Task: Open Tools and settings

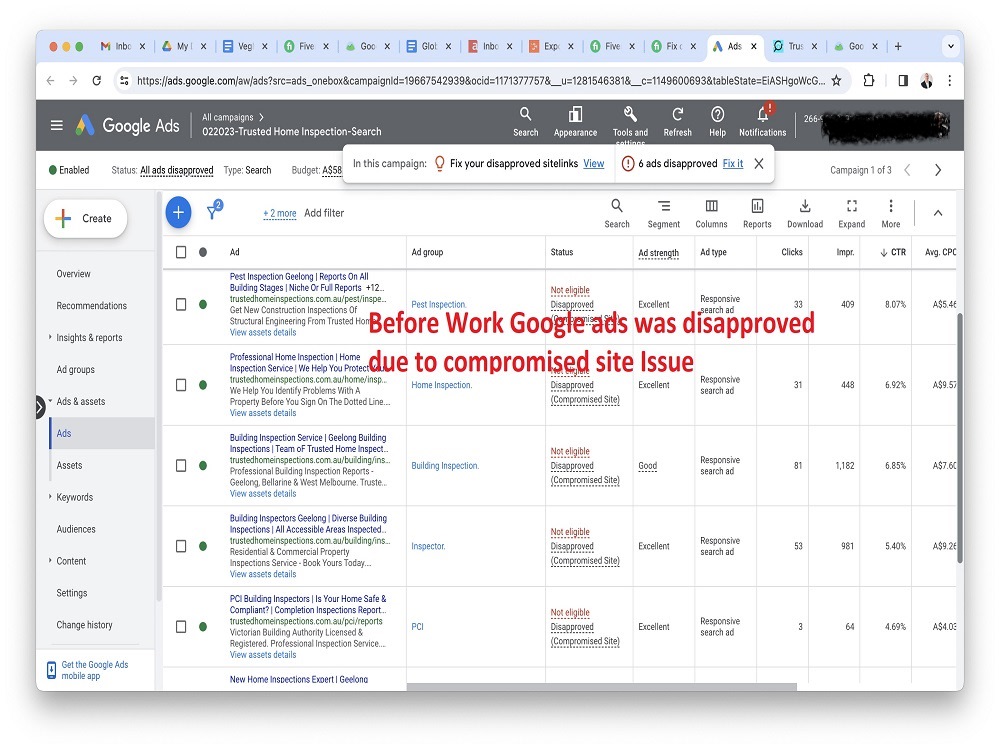Action: coord(630,124)
